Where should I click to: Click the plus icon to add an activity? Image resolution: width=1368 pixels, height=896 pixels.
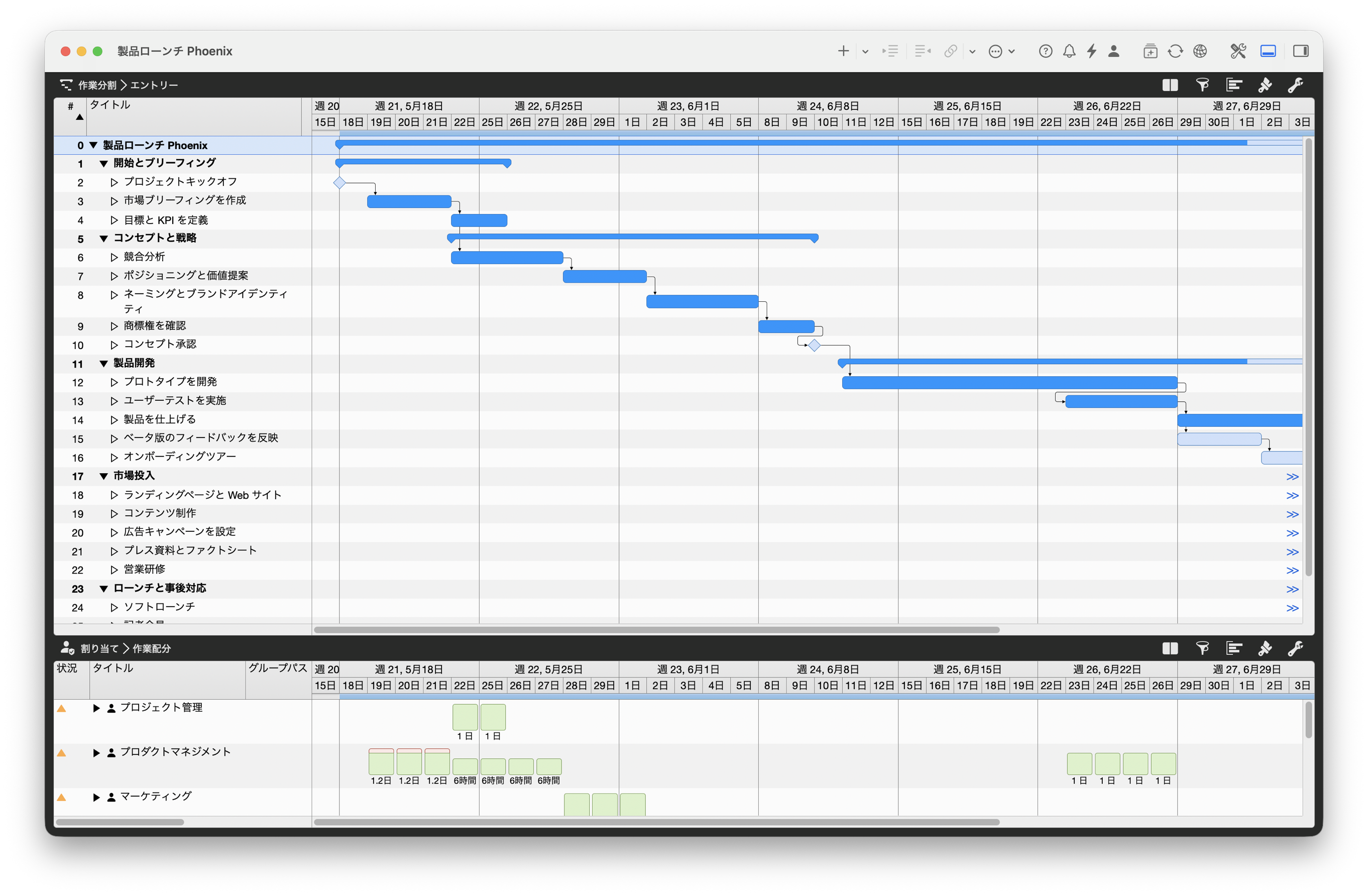pos(843,51)
